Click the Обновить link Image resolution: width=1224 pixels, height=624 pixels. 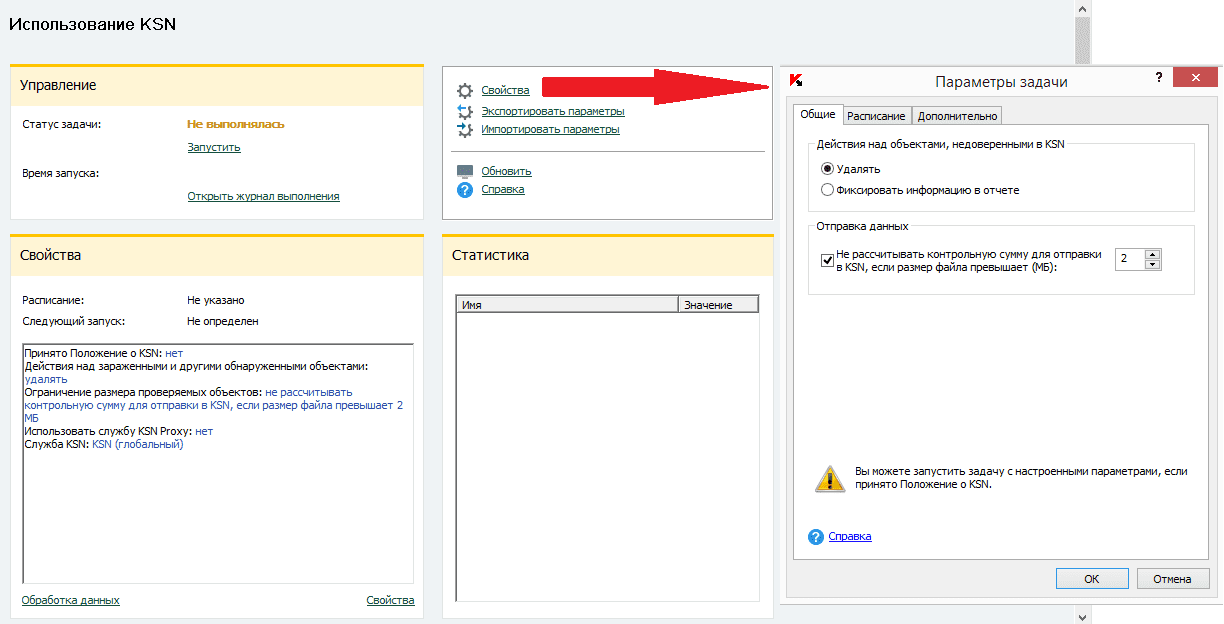pyautogui.click(x=506, y=171)
